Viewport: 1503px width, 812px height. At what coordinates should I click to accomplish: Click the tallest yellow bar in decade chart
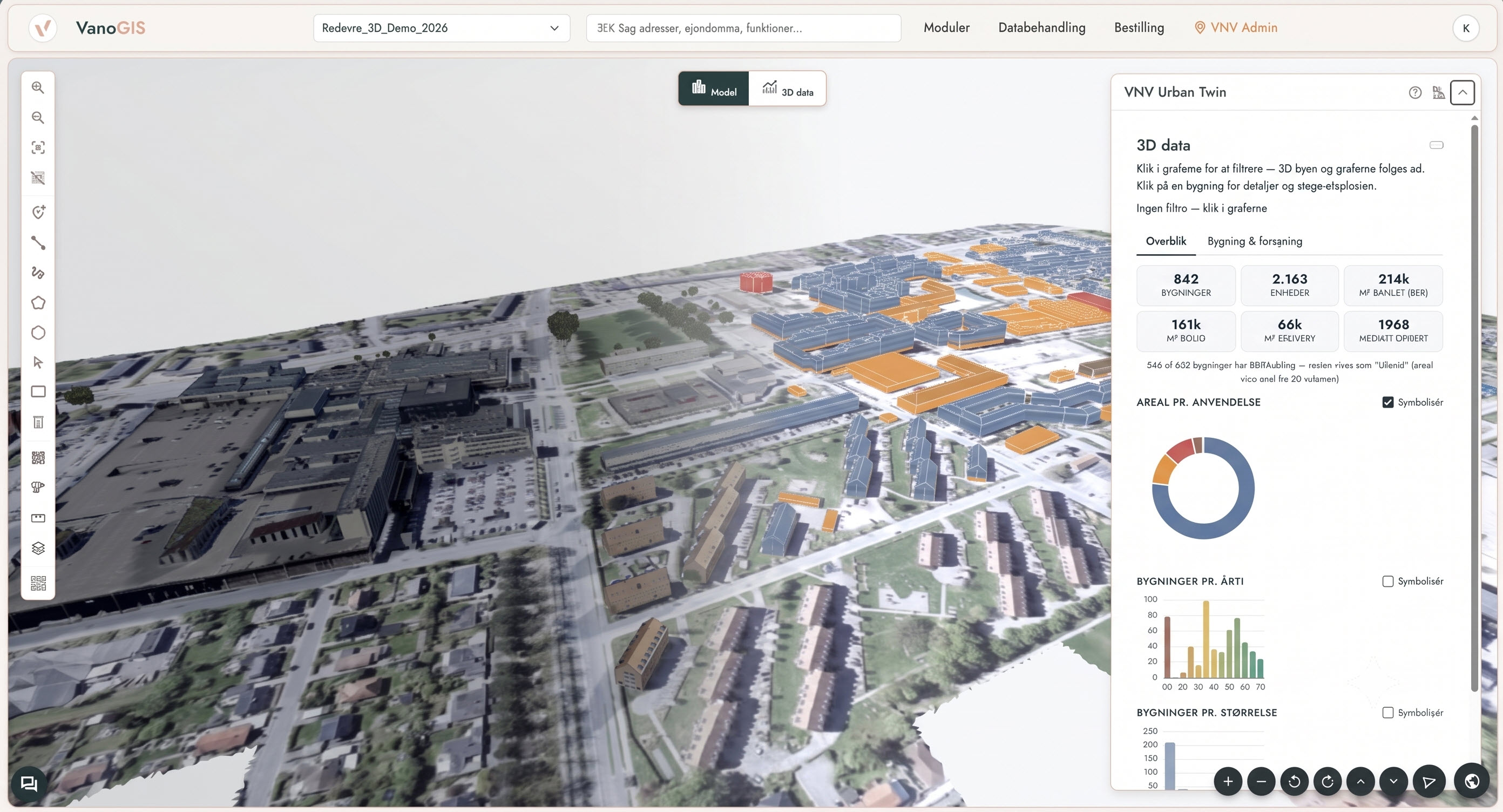tap(1206, 639)
